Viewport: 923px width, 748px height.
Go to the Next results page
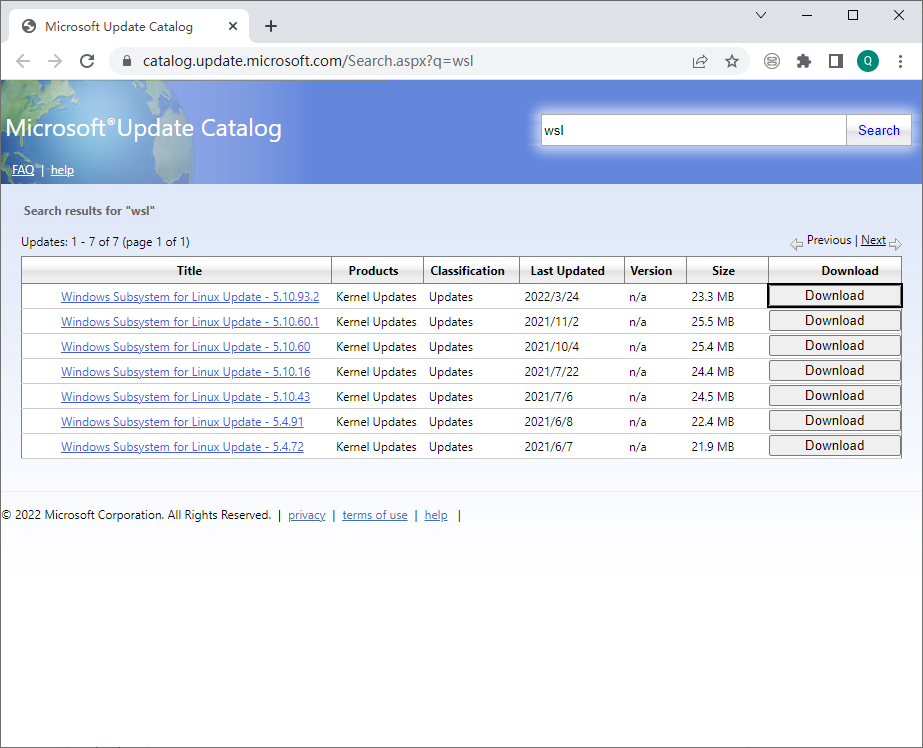(873, 240)
